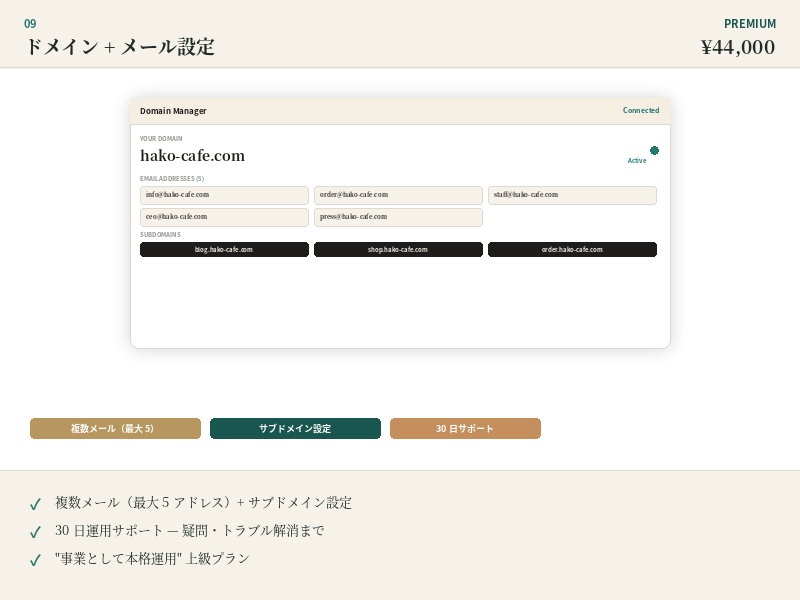This screenshot has height=600, width=800.
Task: Click the ドメイン＋メール設定 heading
Action: (120, 47)
